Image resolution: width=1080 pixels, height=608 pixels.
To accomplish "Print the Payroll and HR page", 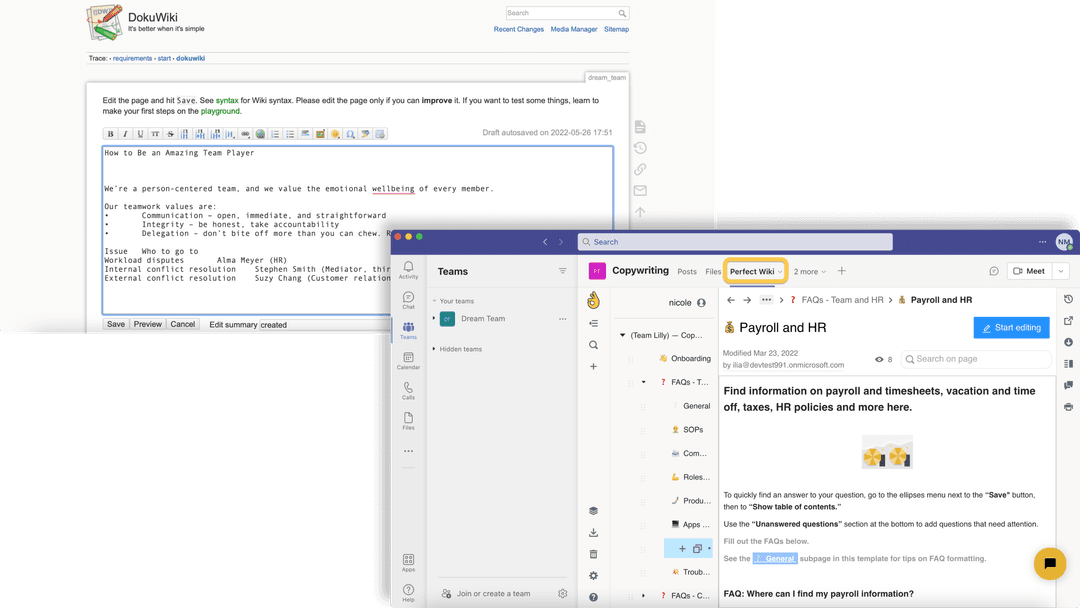I will (1068, 406).
